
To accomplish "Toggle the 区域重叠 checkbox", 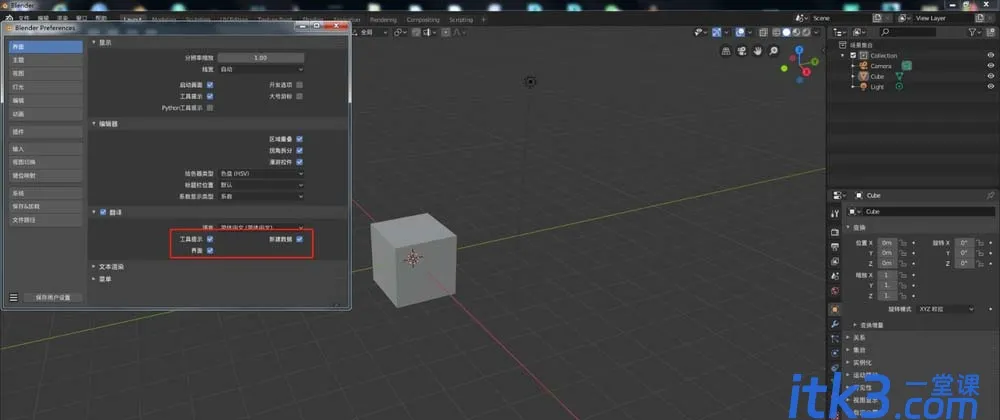I will point(300,138).
